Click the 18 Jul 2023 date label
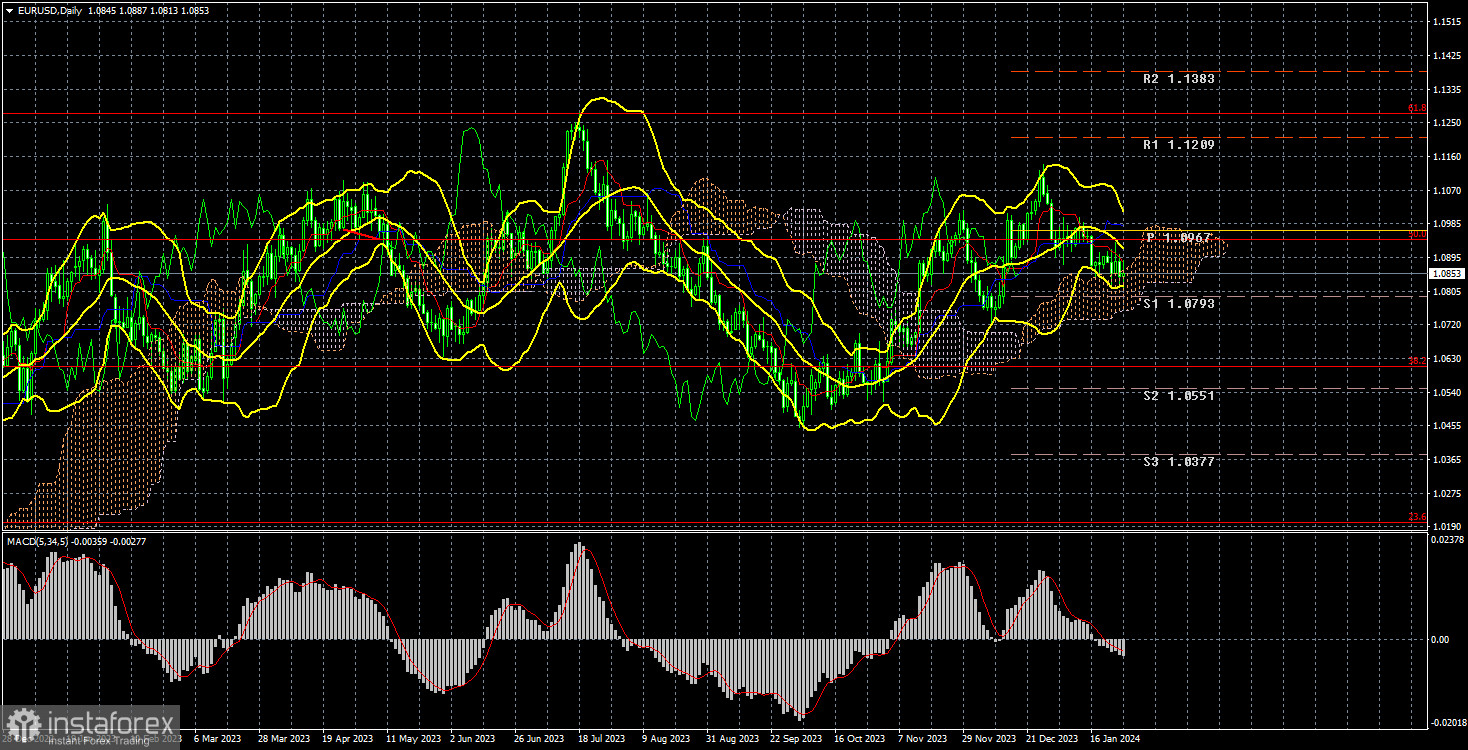 click(603, 739)
